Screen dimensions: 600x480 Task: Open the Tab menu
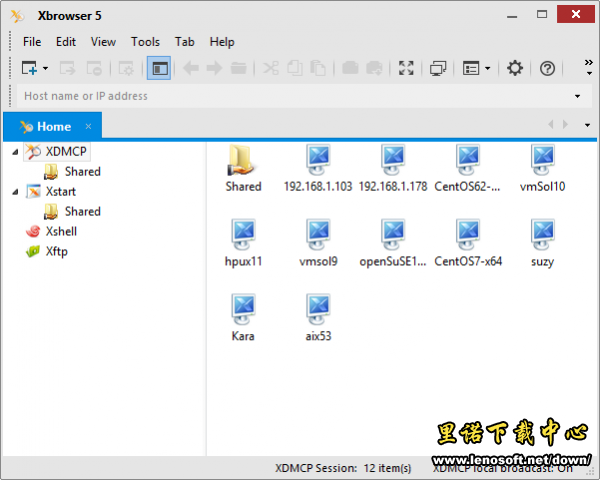coord(184,42)
